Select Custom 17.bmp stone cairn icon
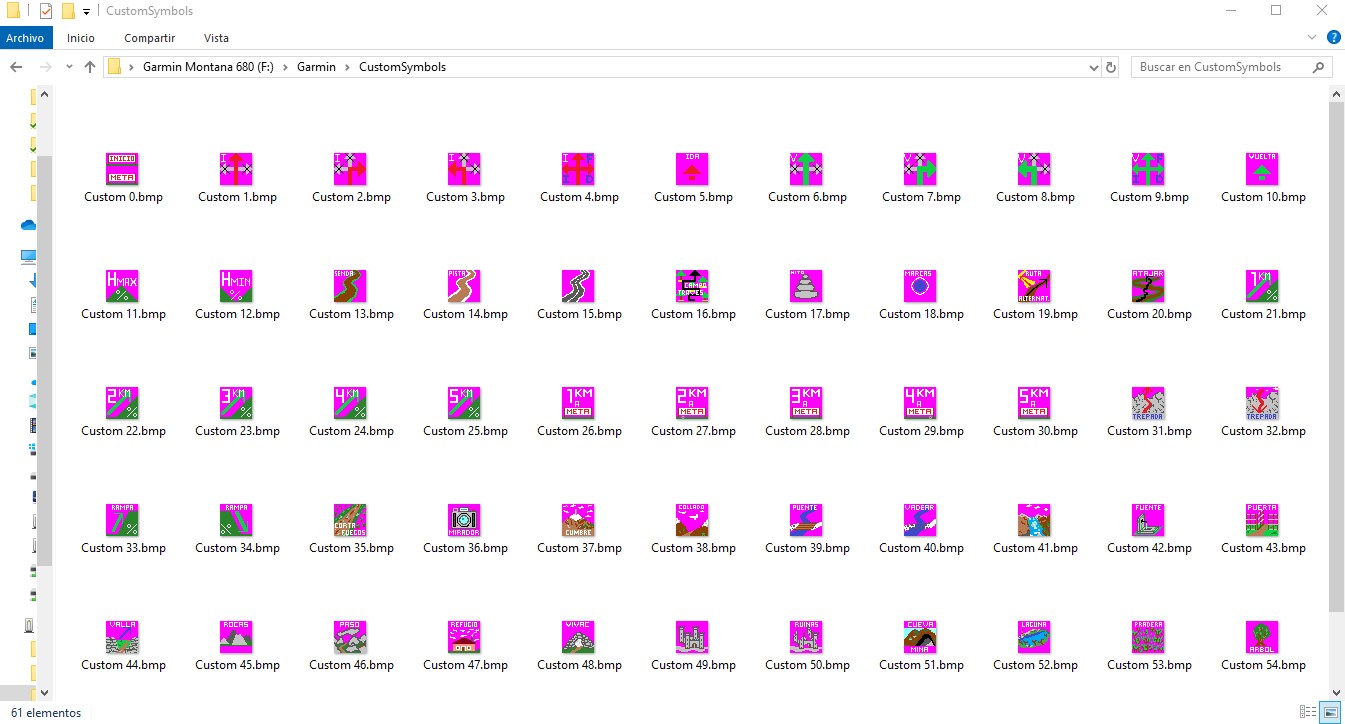Viewport: 1345px width, 724px height. [806, 286]
